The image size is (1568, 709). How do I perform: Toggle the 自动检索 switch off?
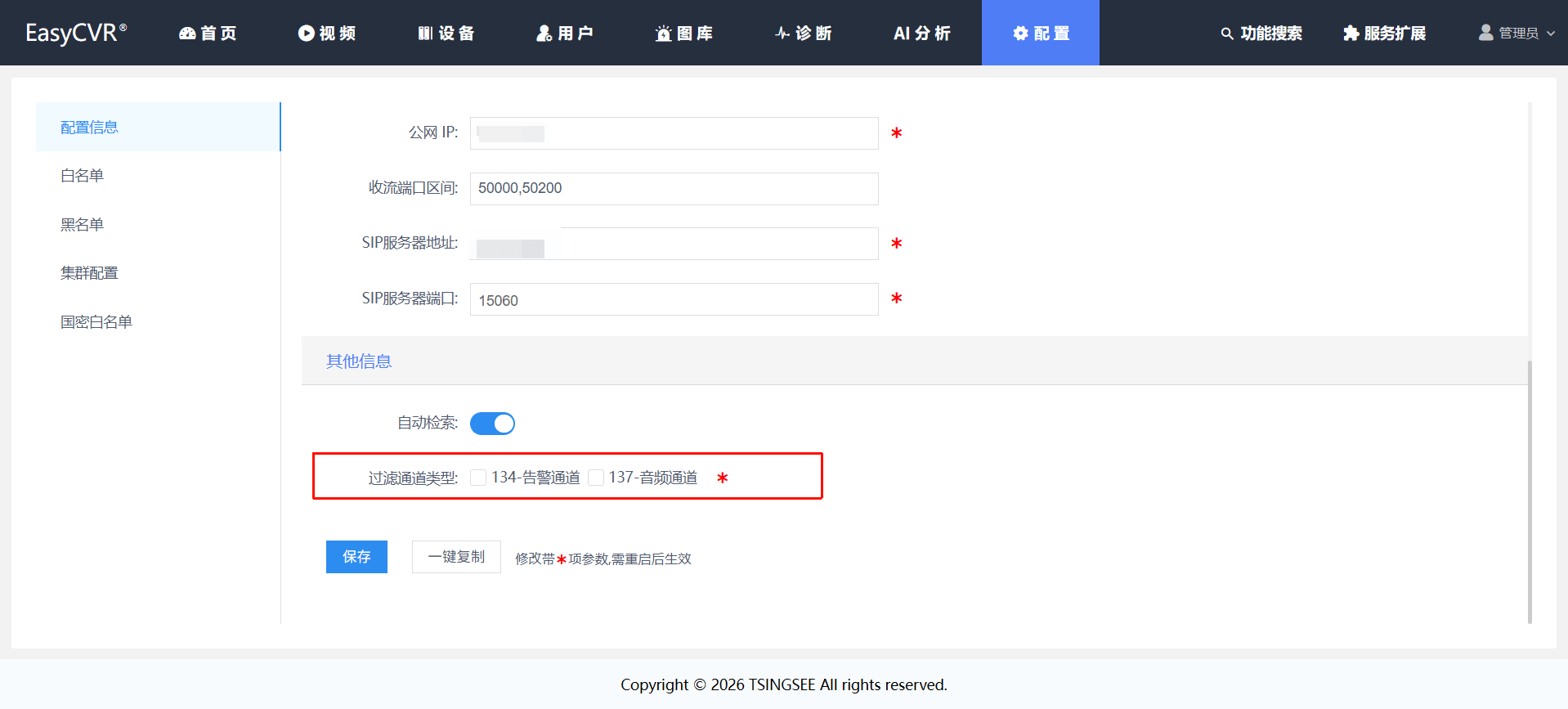[x=492, y=424]
